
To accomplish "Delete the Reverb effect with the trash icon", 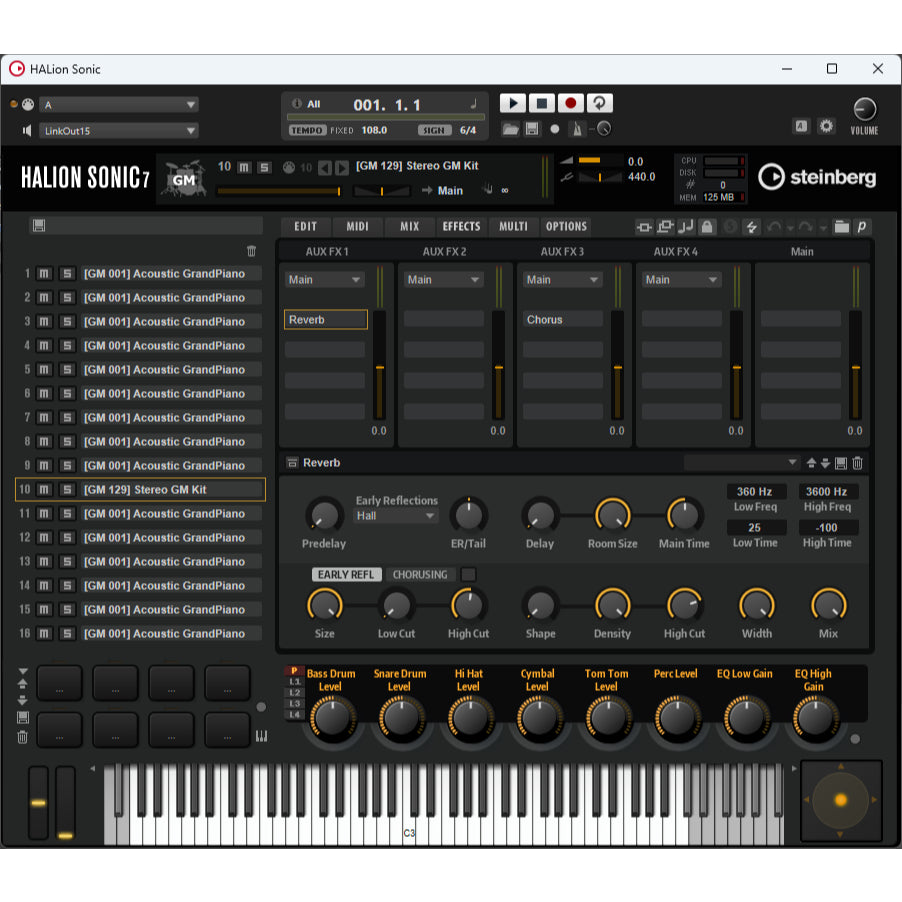I will (x=857, y=462).
